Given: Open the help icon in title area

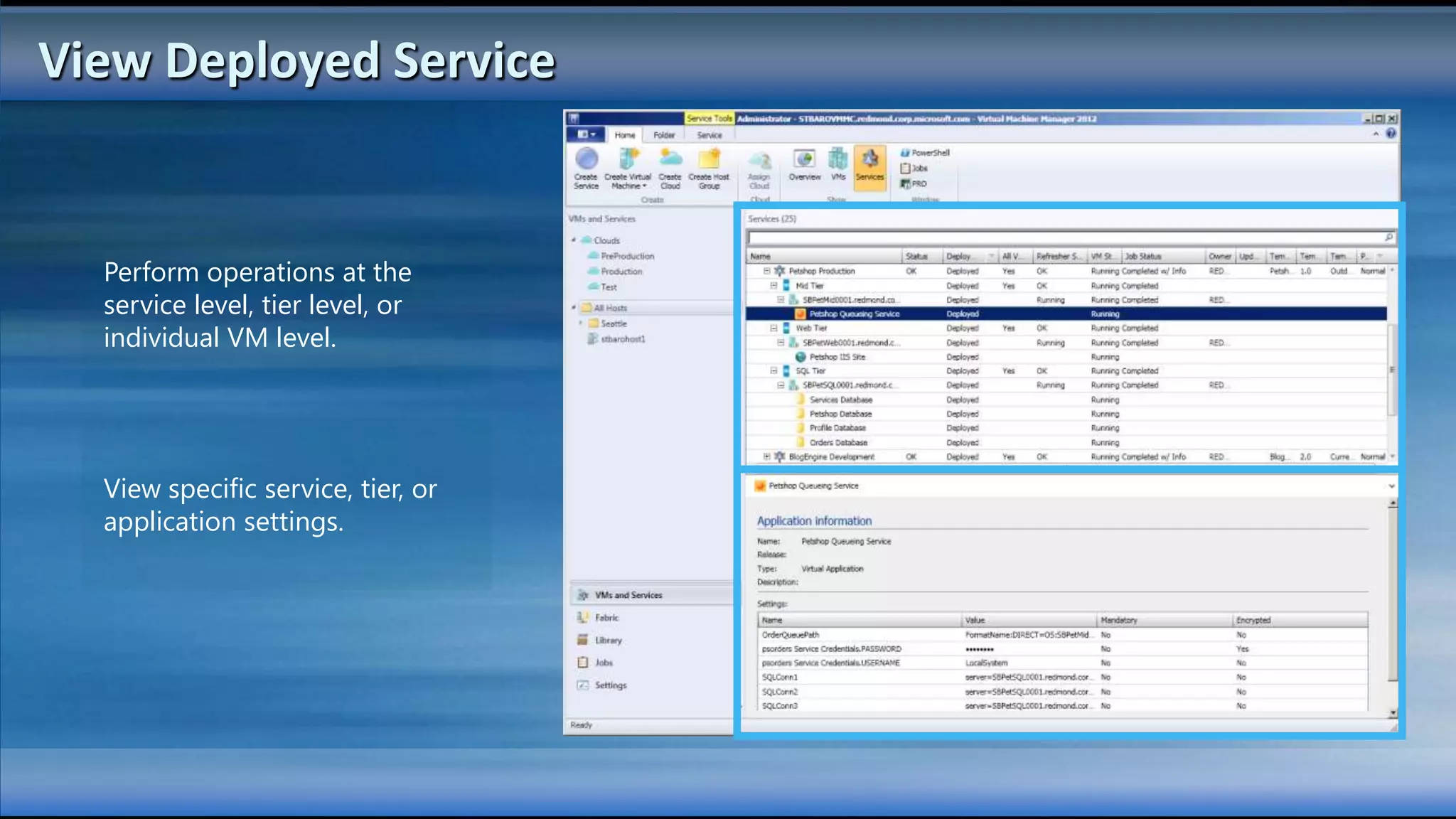Looking at the screenshot, I should [x=1391, y=134].
